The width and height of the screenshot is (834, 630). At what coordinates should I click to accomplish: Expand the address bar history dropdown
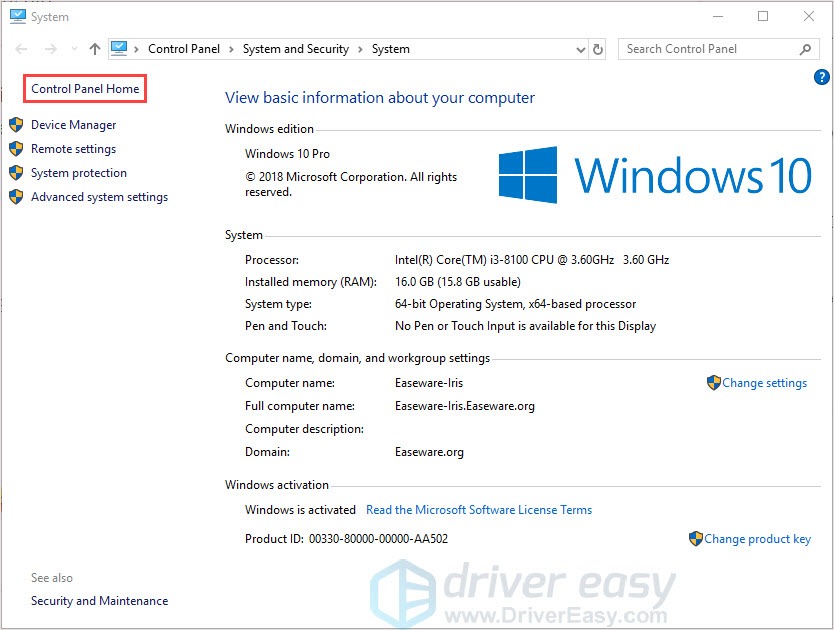(581, 49)
